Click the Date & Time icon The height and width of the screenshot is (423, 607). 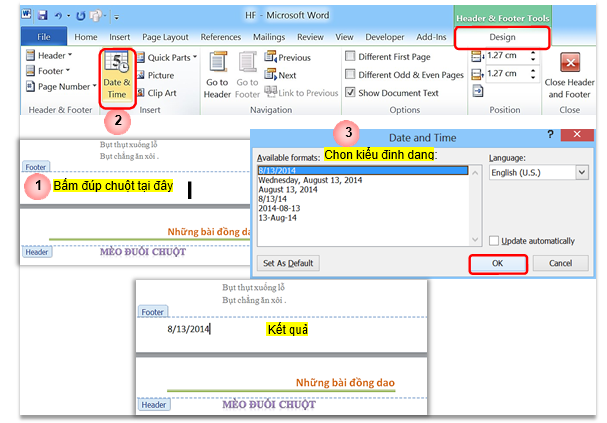pyautogui.click(x=117, y=77)
